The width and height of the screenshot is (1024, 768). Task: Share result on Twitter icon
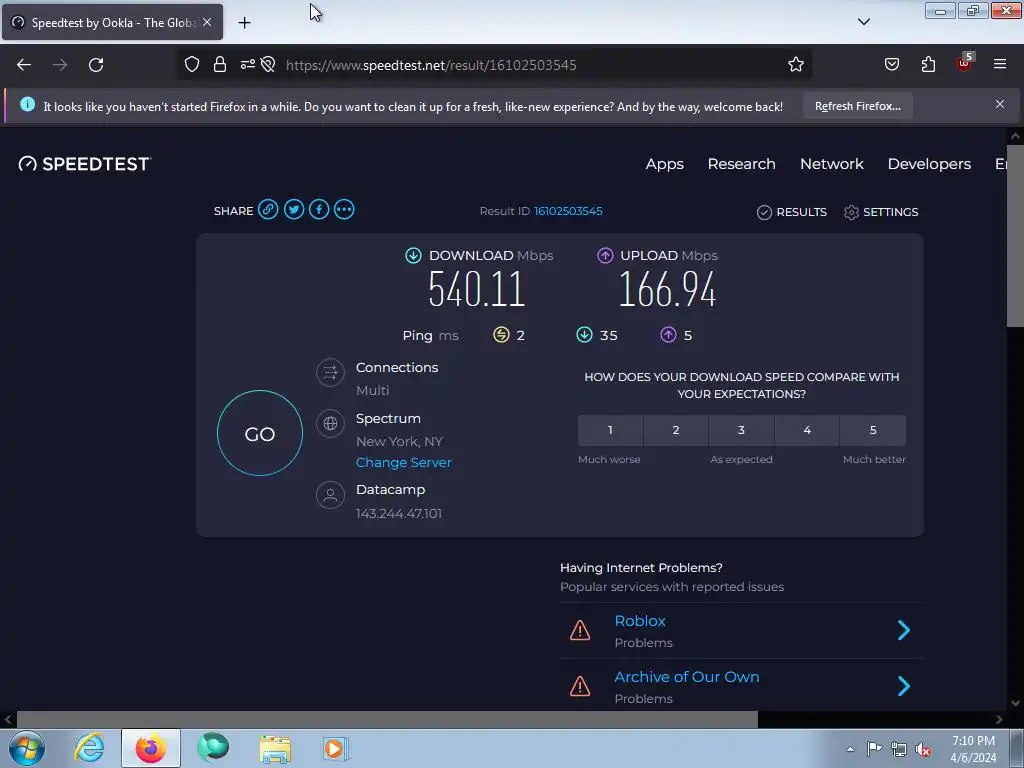(x=293, y=210)
